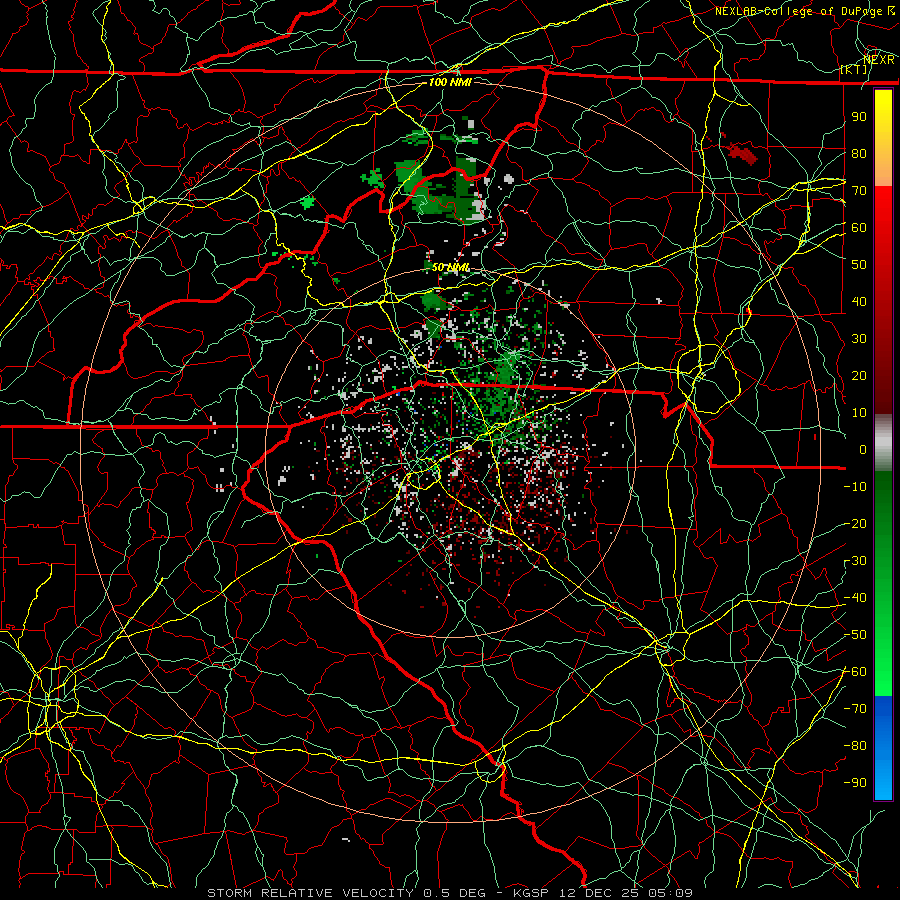Click the 0 label on the velocity scale
Screen dimensions: 900x900
[863, 449]
